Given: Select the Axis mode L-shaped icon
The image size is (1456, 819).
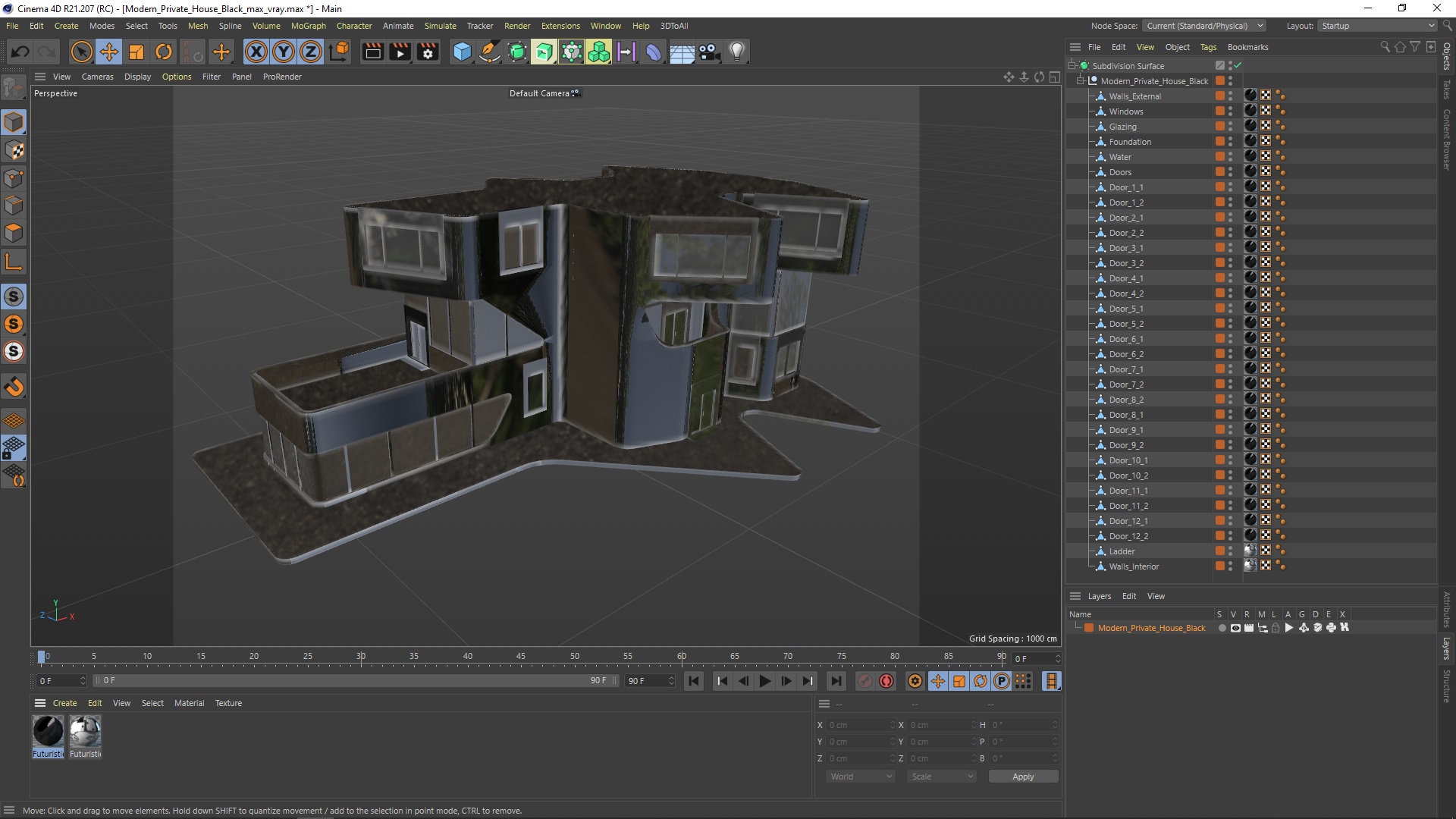Looking at the screenshot, I should (14, 262).
